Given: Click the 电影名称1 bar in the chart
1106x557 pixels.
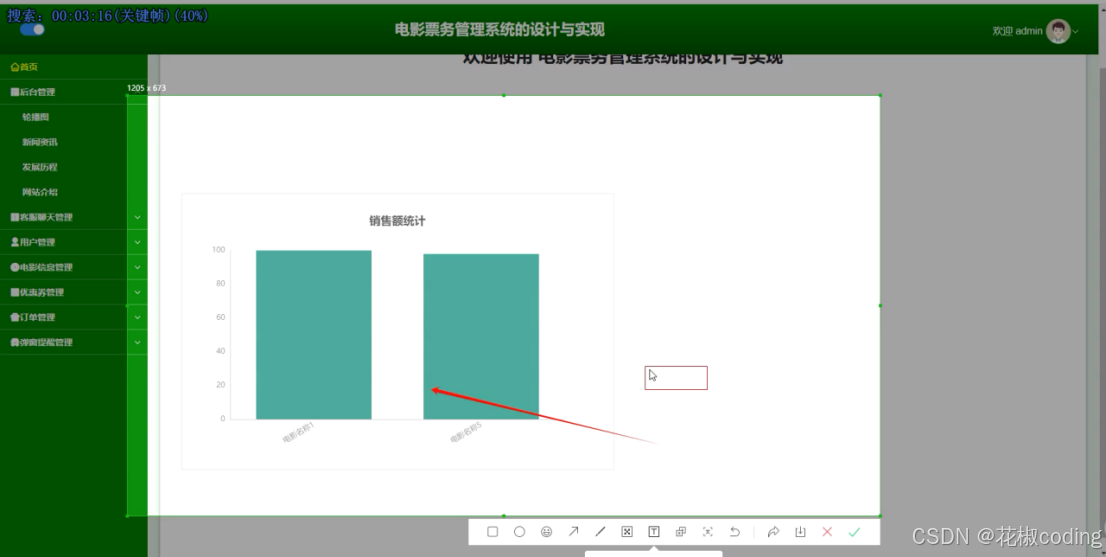Looking at the screenshot, I should click(313, 335).
